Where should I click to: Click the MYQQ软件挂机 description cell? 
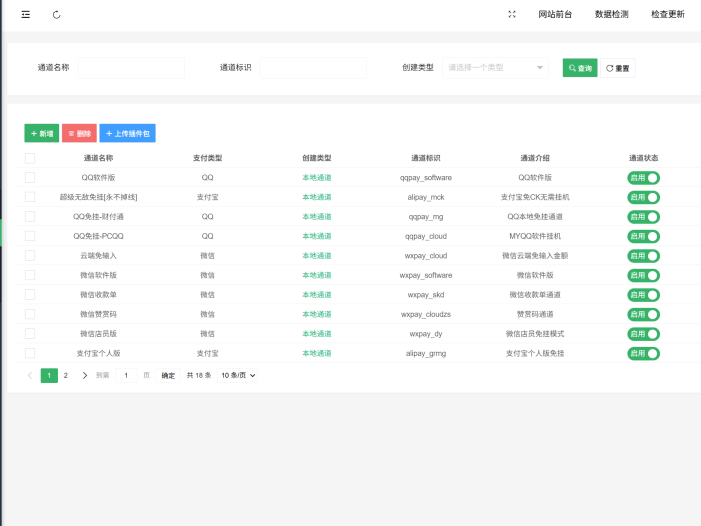click(x=535, y=236)
